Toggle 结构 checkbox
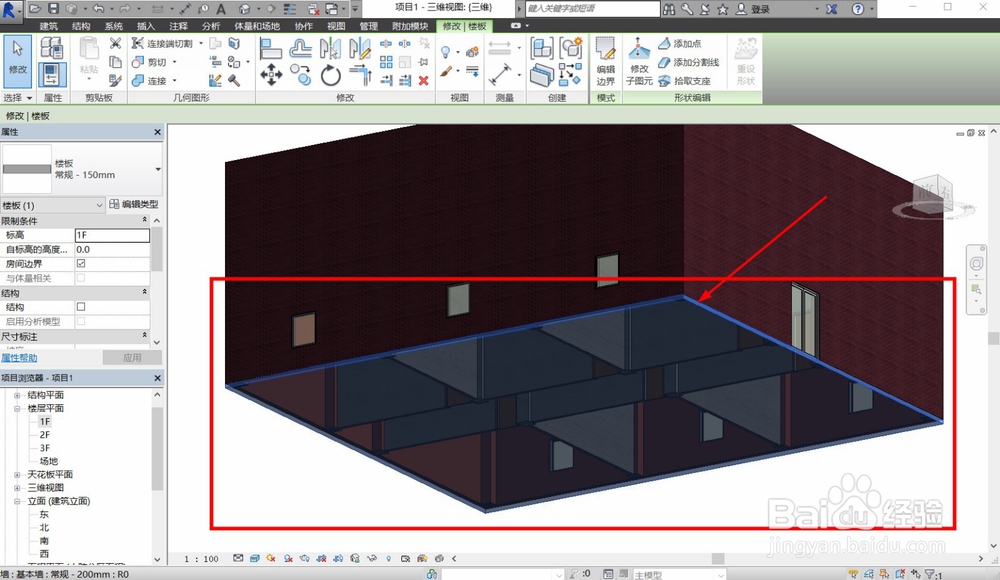This screenshot has height=580, width=1000. click(x=81, y=307)
